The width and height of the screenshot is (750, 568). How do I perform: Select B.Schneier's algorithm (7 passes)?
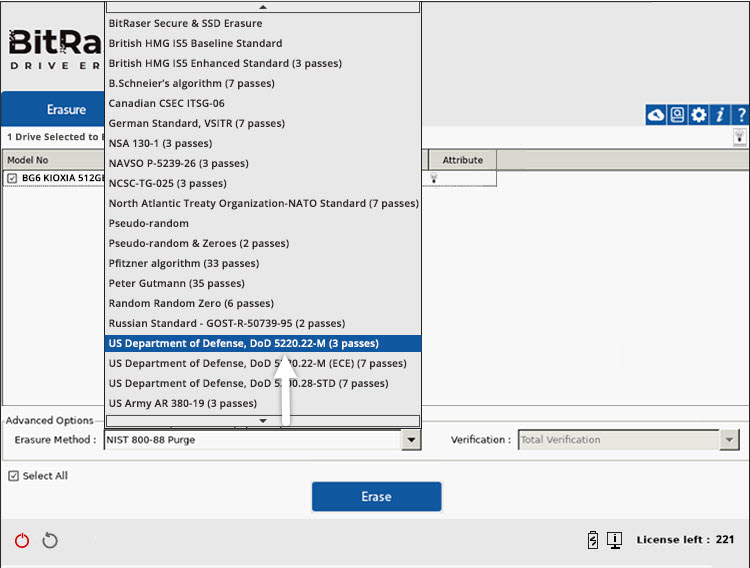263,84
